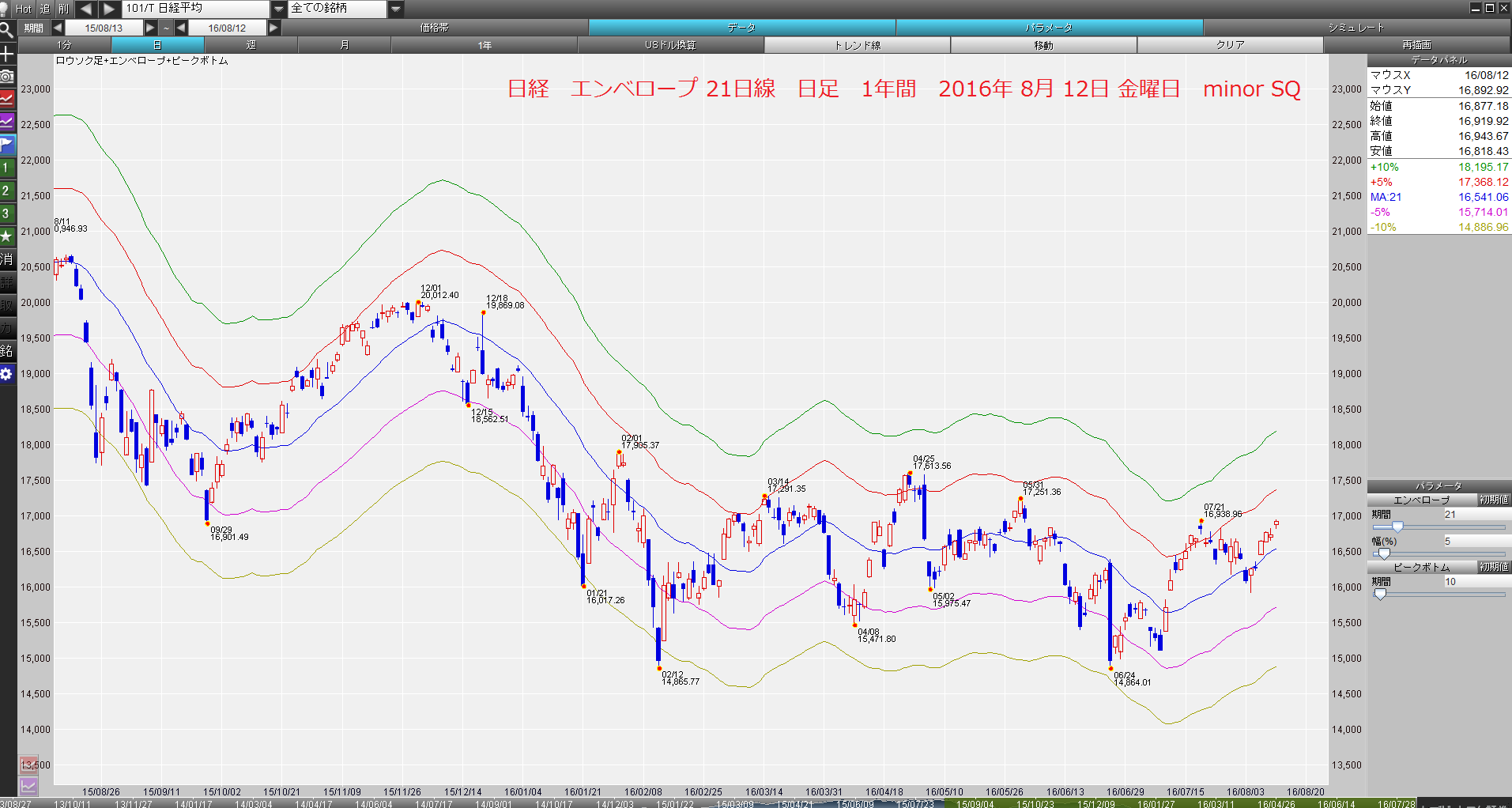The width and height of the screenshot is (1512, 808).
Task: Click the 力 sidebar button
Action: (x=6, y=328)
